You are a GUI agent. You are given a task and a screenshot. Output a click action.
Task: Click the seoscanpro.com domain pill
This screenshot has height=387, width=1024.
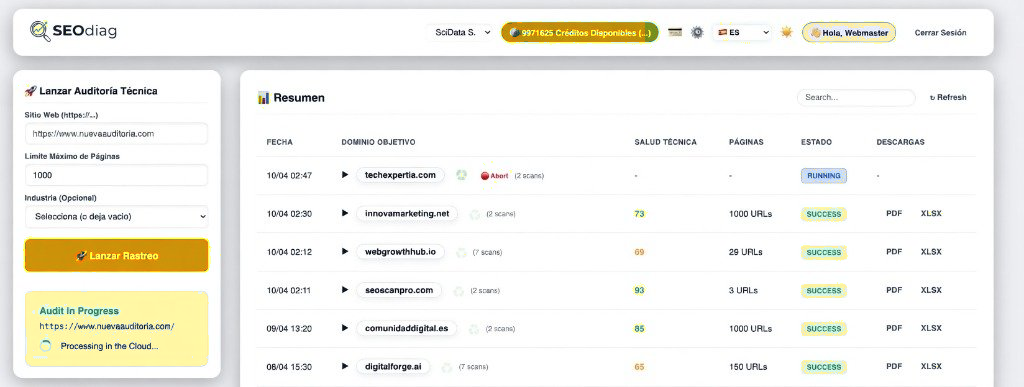click(398, 290)
